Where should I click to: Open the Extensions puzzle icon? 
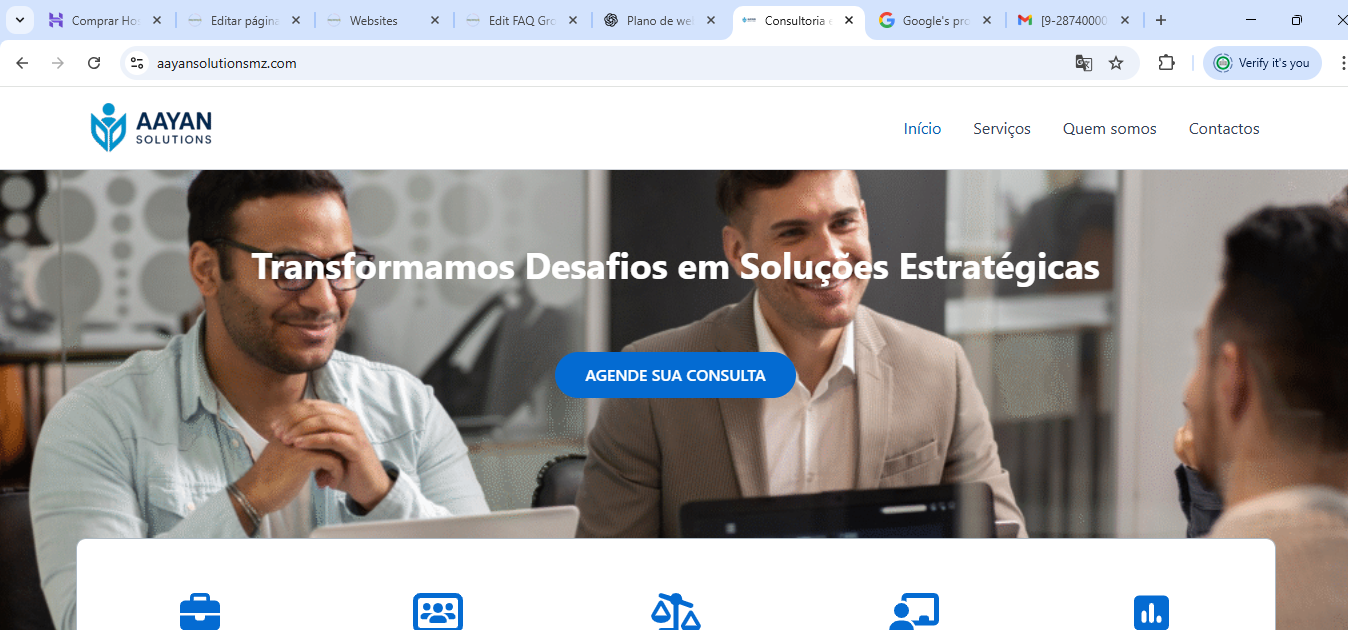tap(1166, 63)
